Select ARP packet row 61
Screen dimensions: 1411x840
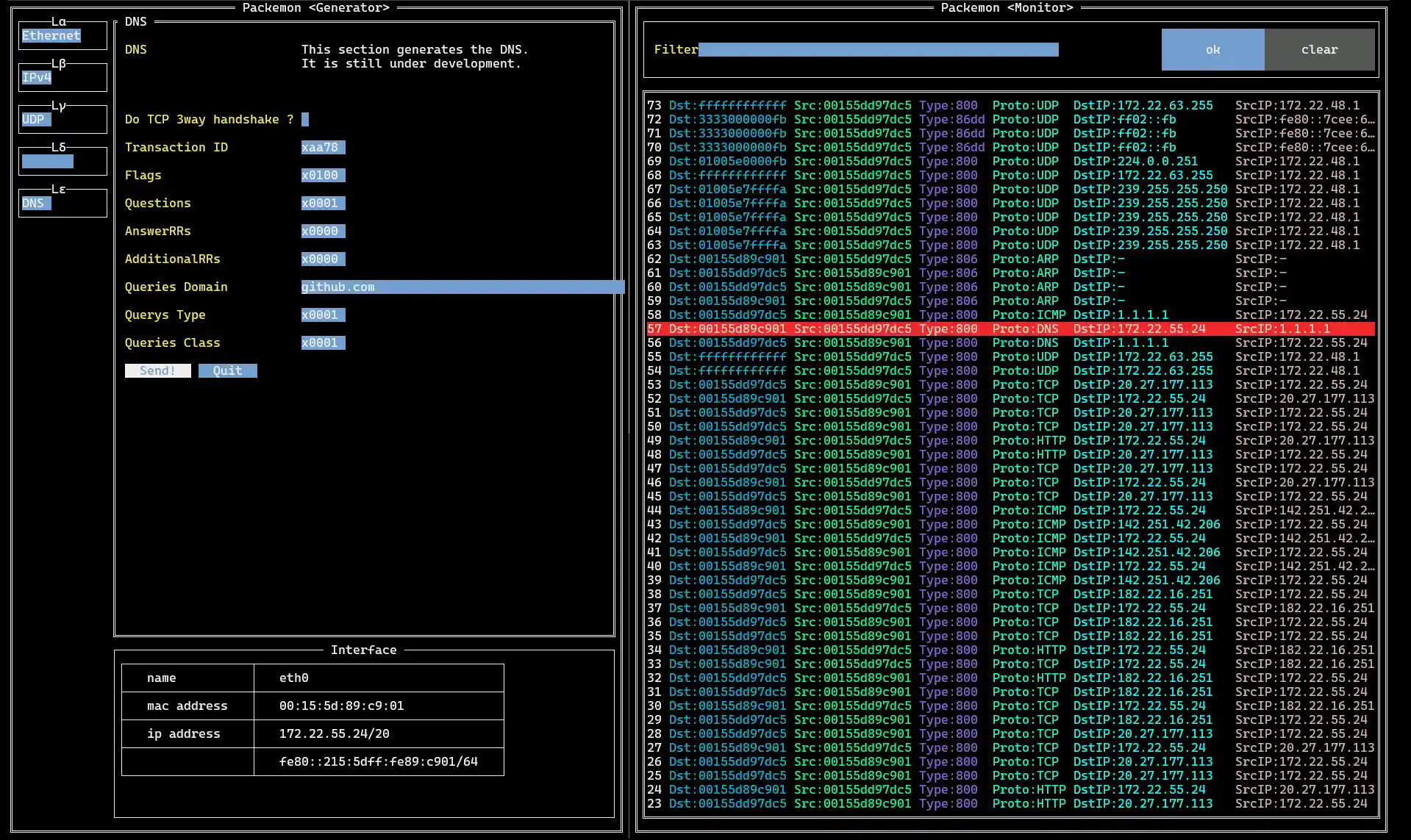tap(1011, 273)
